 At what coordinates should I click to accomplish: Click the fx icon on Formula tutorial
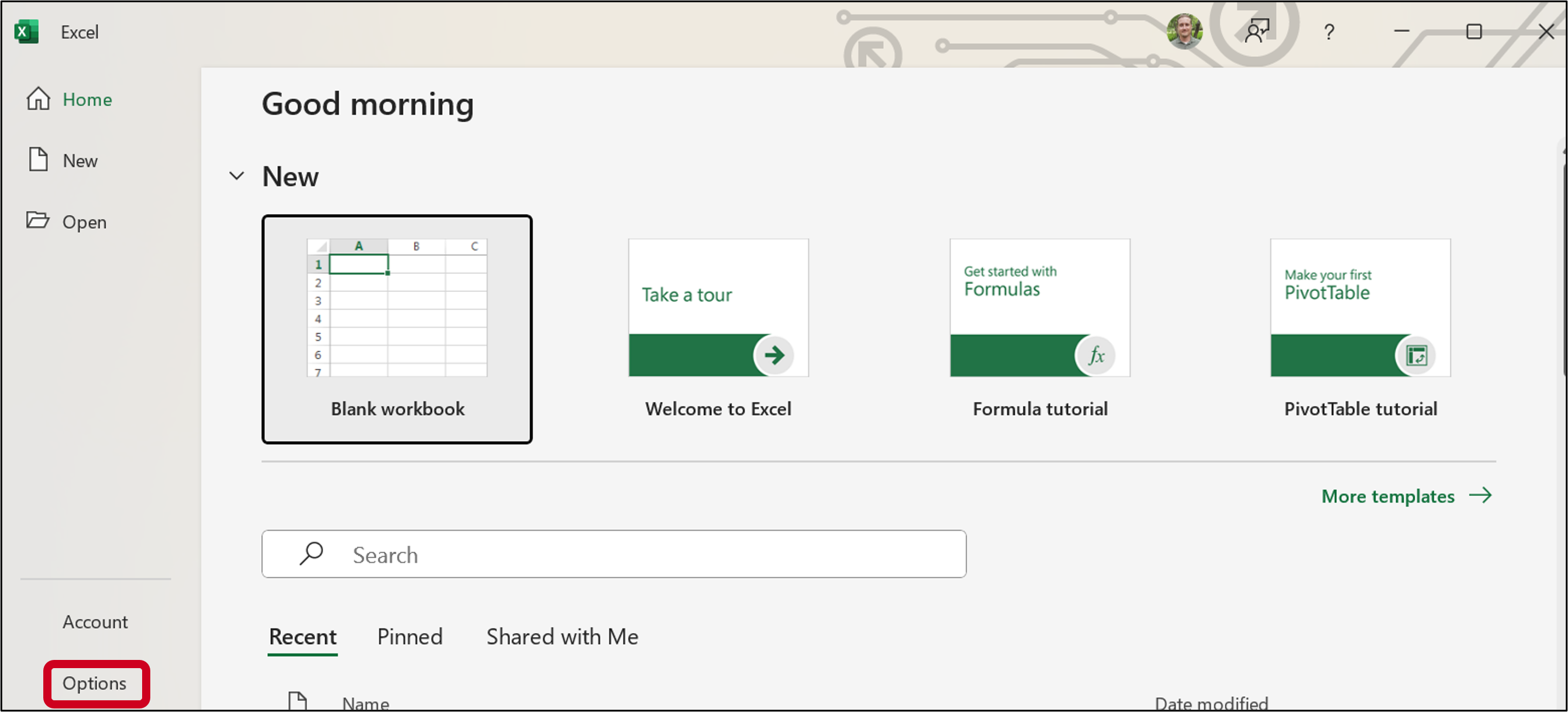click(x=1095, y=355)
